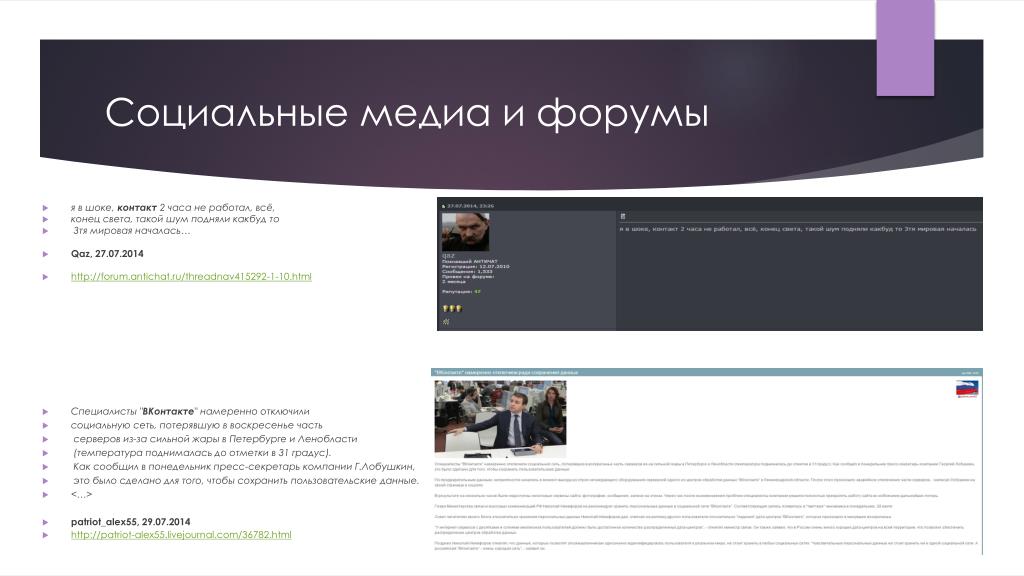Click the line 'Специалисты "ВКонтакте" намеренно отключили'

point(189,411)
